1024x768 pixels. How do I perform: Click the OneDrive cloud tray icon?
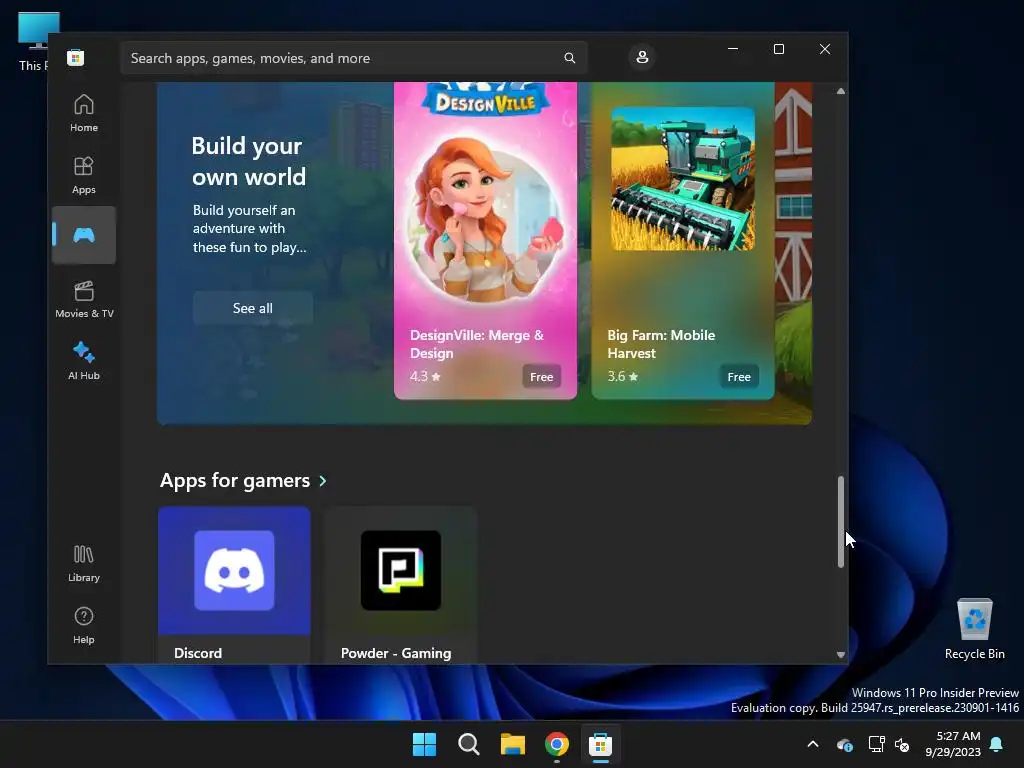(x=844, y=744)
